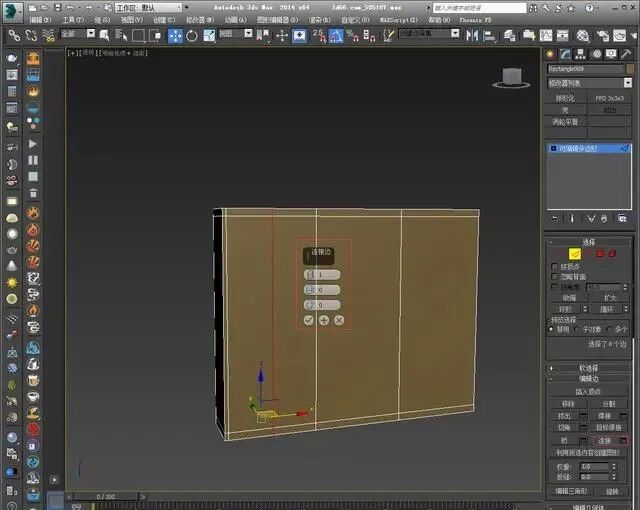Viewport: 640px width, 510px height.
Task: Open the Create panel tab icon
Action: click(x=550, y=54)
